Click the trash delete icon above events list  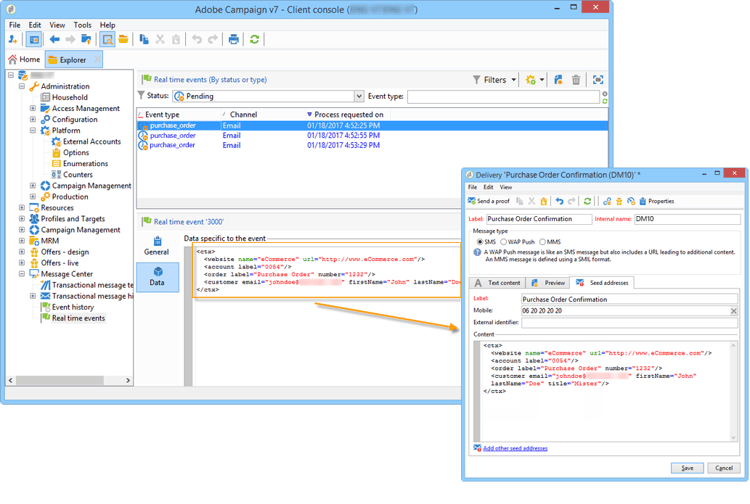click(576, 80)
